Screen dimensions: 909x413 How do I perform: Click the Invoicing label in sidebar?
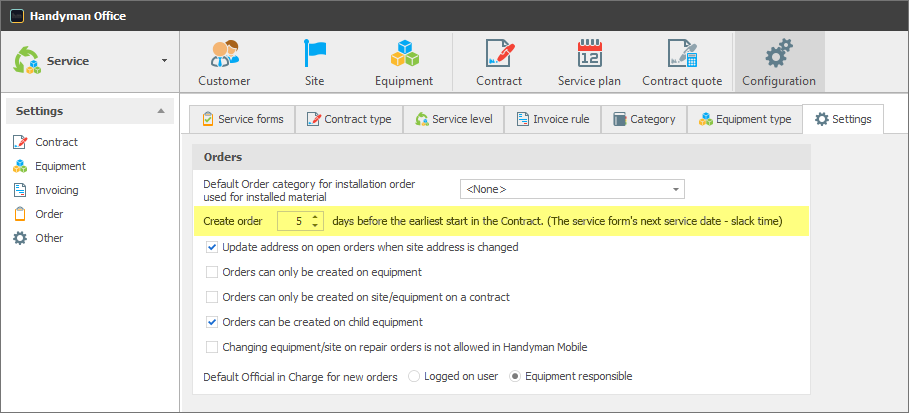[x=57, y=190]
